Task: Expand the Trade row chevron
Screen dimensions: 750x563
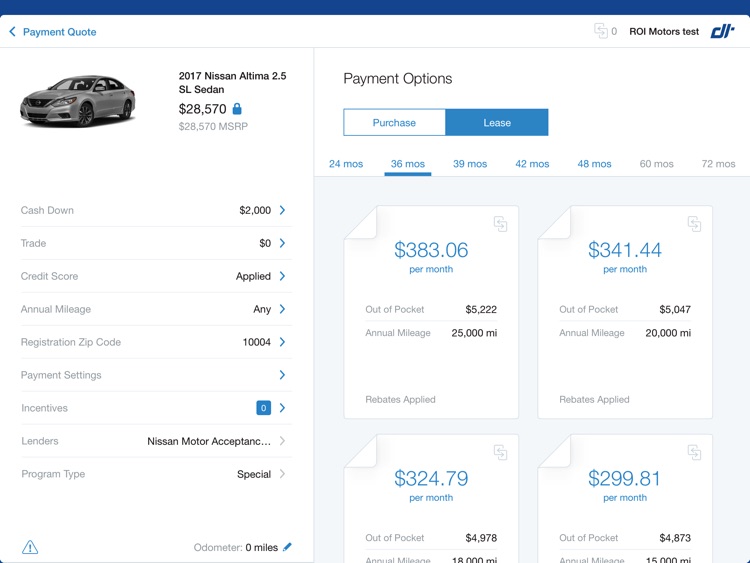Action: [x=282, y=243]
